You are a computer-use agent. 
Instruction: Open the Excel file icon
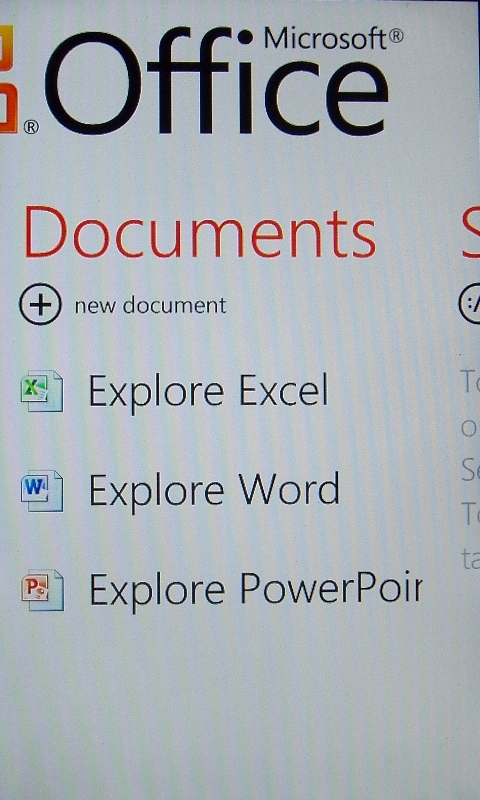(42, 391)
